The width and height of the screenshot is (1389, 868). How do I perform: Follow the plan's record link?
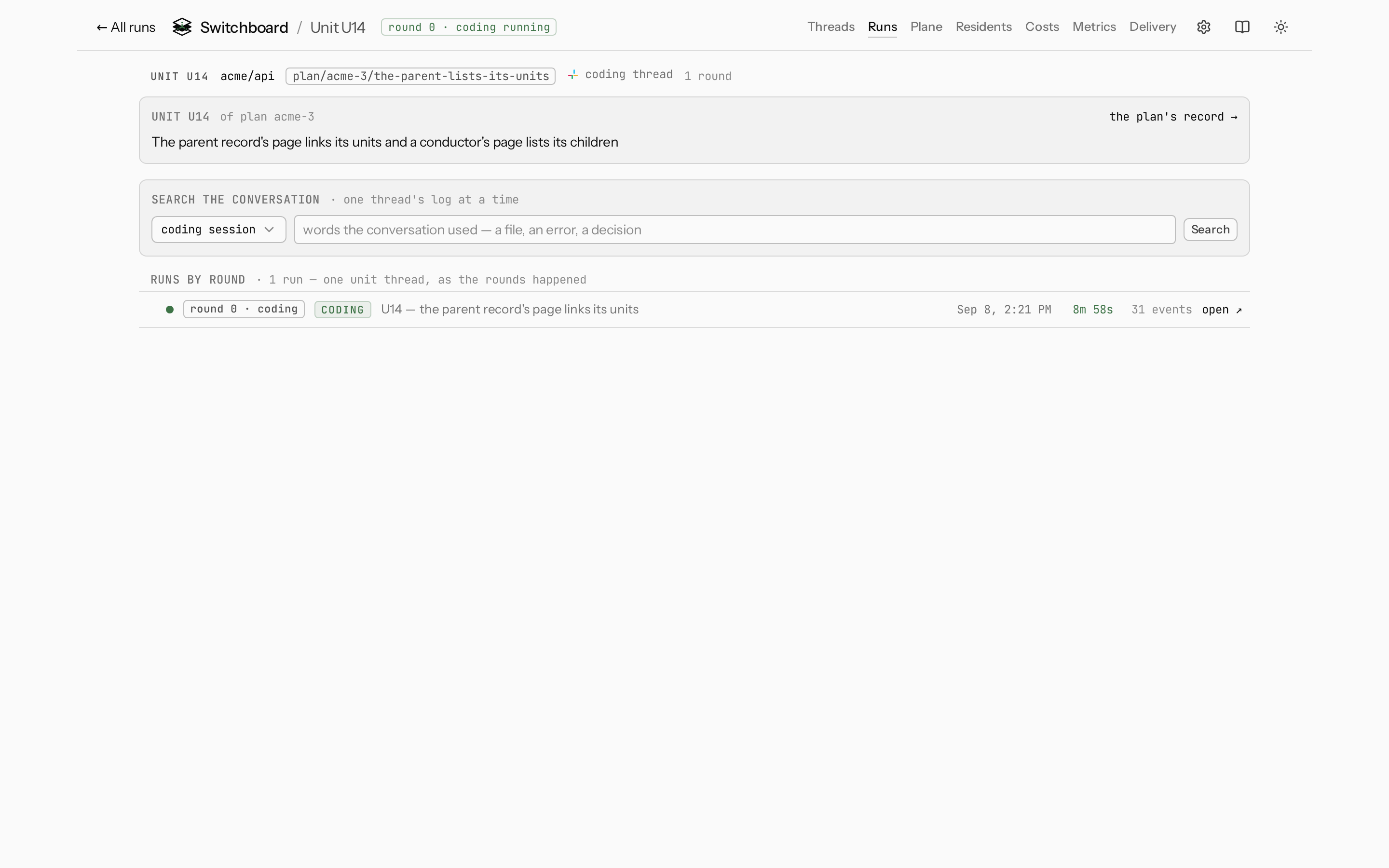[x=1172, y=117]
